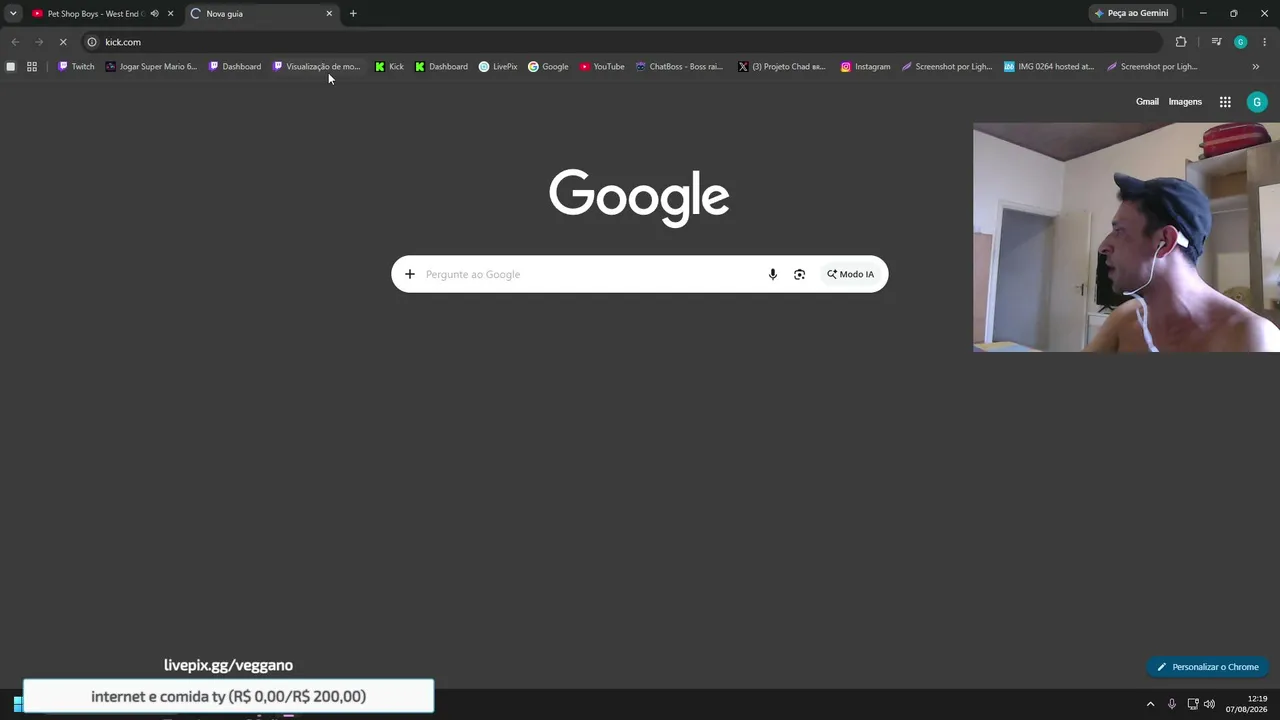Screen dimensions: 1280x720
Task: Open the Google account avatar on the page
Action: pos(1257,102)
